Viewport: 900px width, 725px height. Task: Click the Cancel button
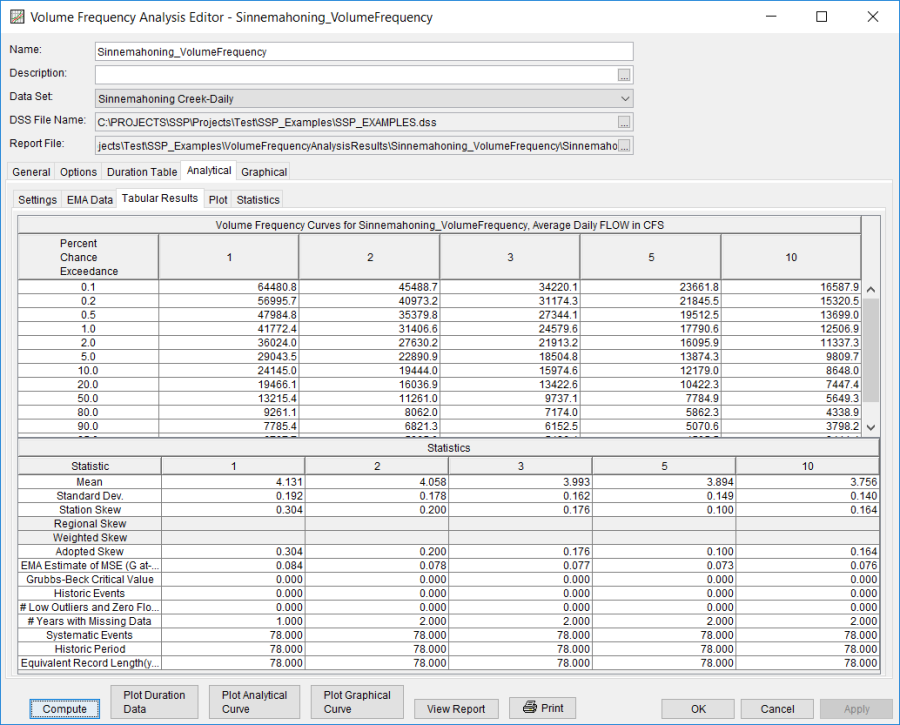coord(777,709)
